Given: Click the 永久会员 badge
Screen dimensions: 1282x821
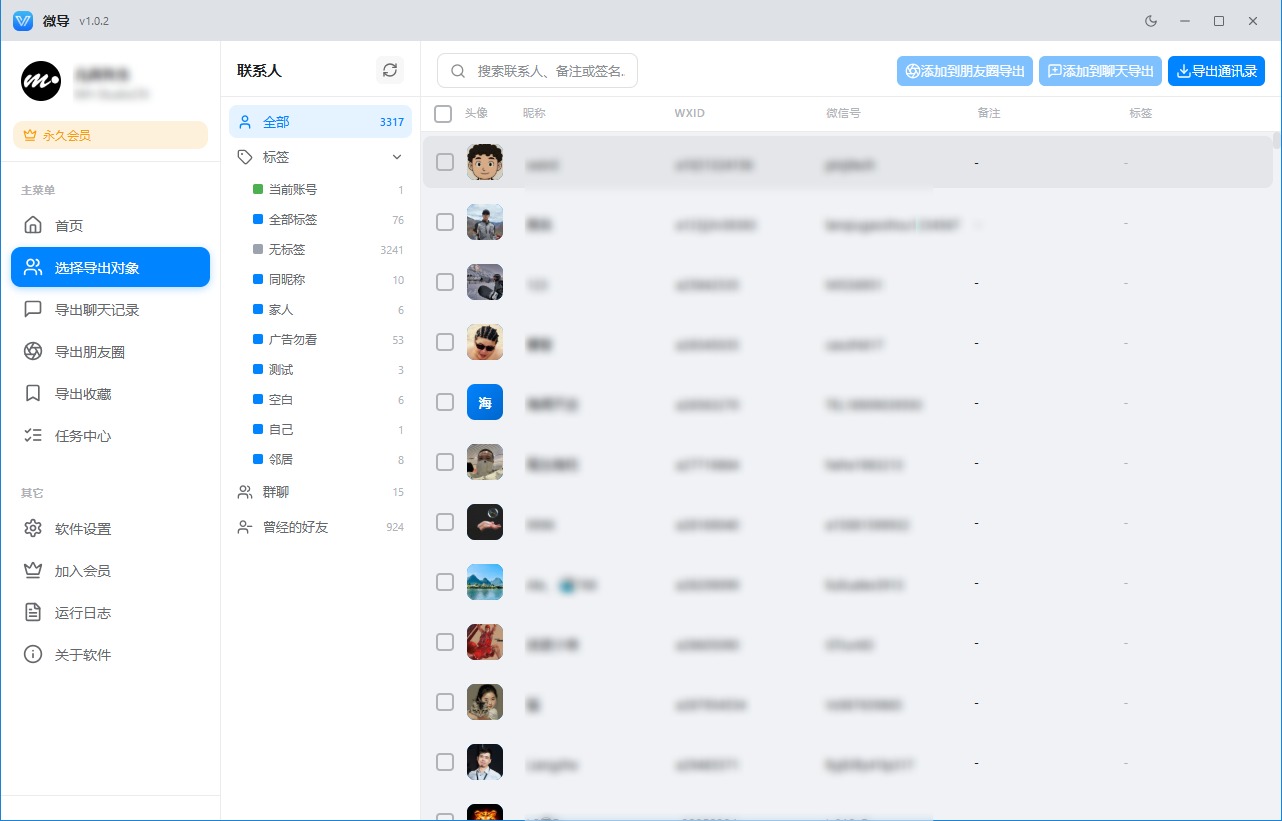Looking at the screenshot, I should (110, 135).
